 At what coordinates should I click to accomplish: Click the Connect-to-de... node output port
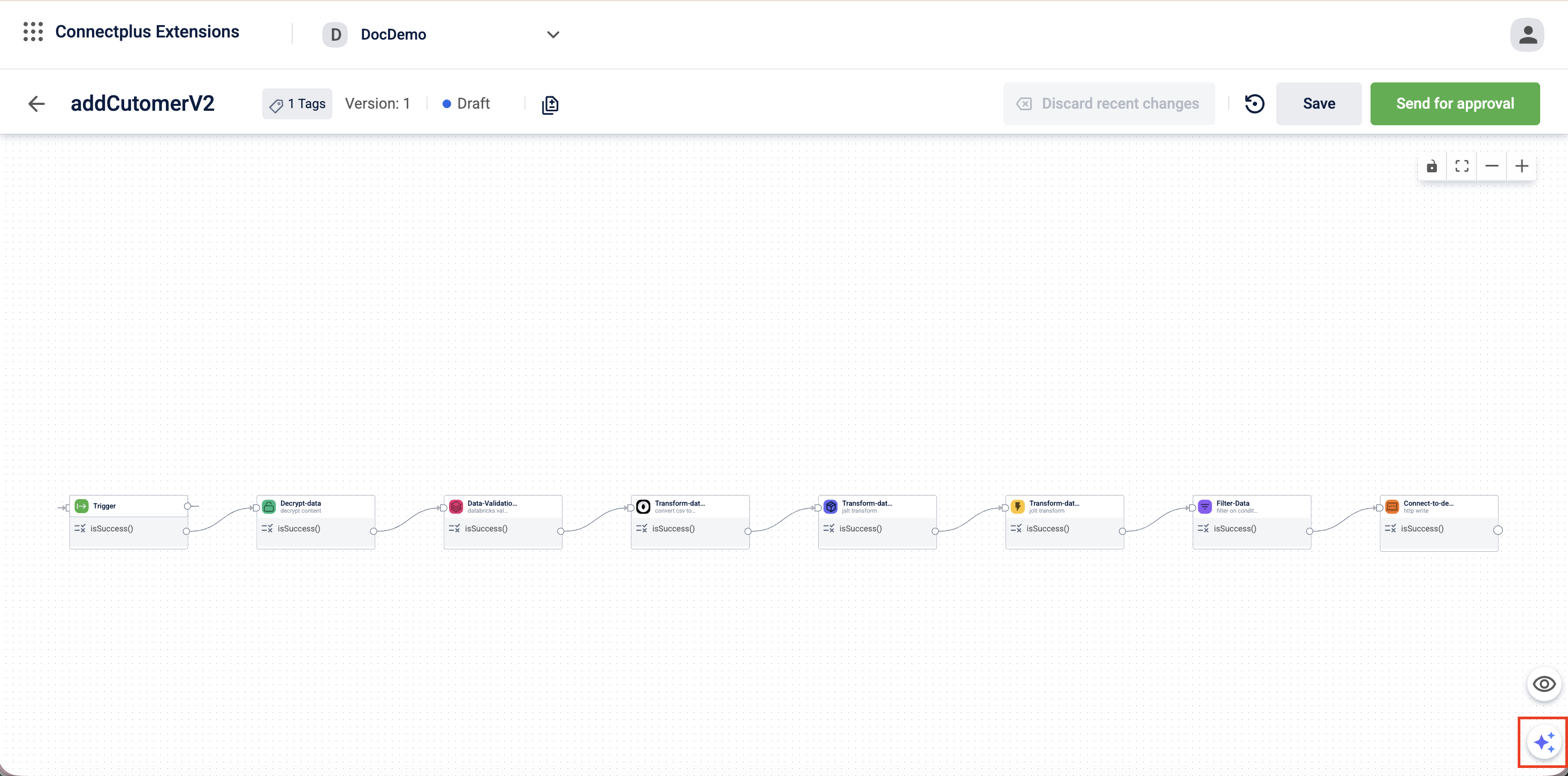pyautogui.click(x=1498, y=530)
